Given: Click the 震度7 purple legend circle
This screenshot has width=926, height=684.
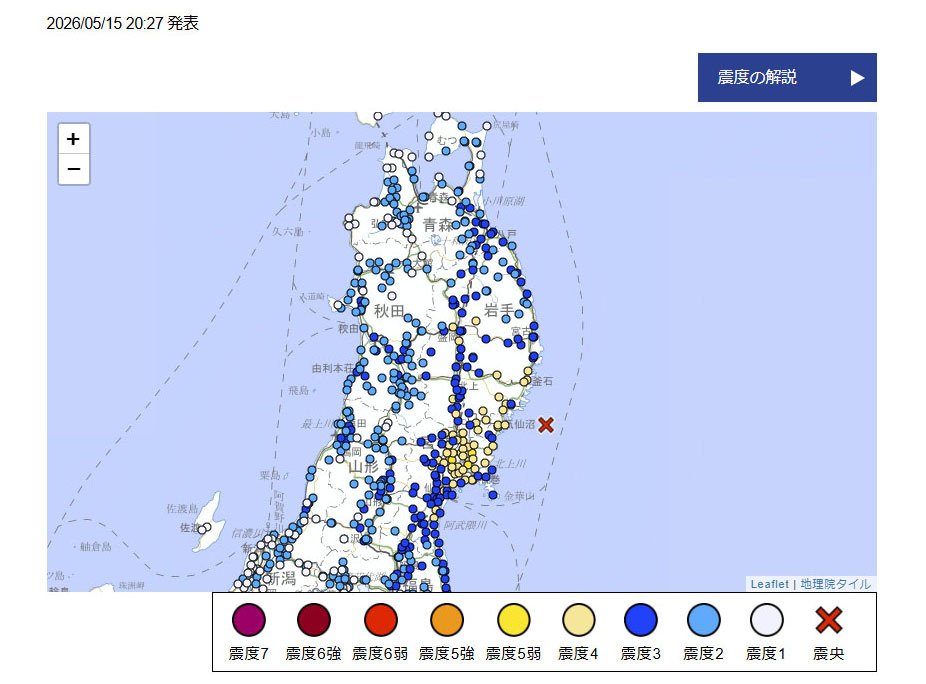Looking at the screenshot, I should tap(249, 620).
